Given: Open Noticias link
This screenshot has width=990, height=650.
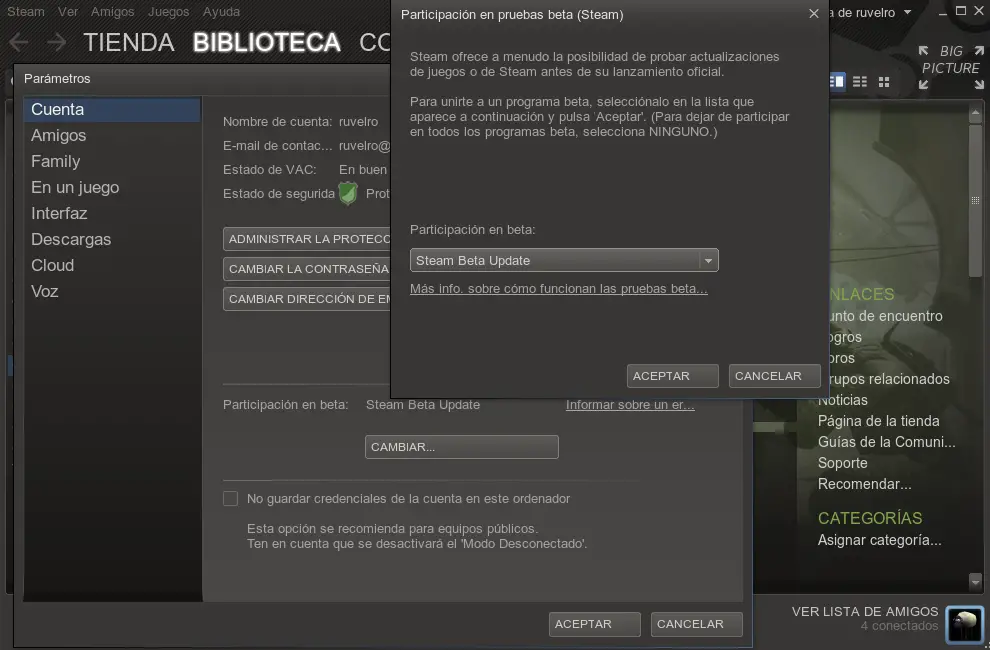Looking at the screenshot, I should point(842,400).
